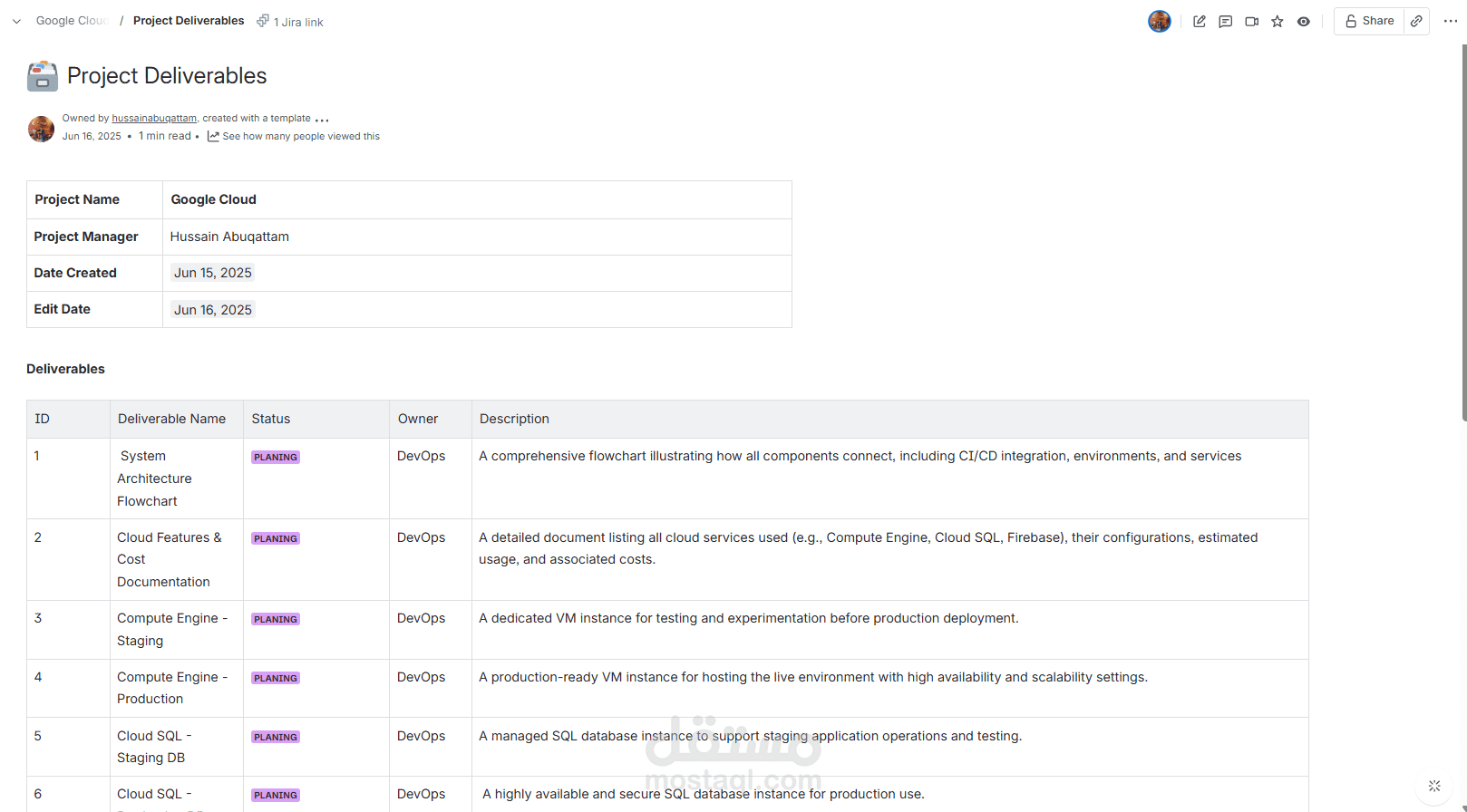Click description about dedicated VM instance for testing

tap(749, 618)
